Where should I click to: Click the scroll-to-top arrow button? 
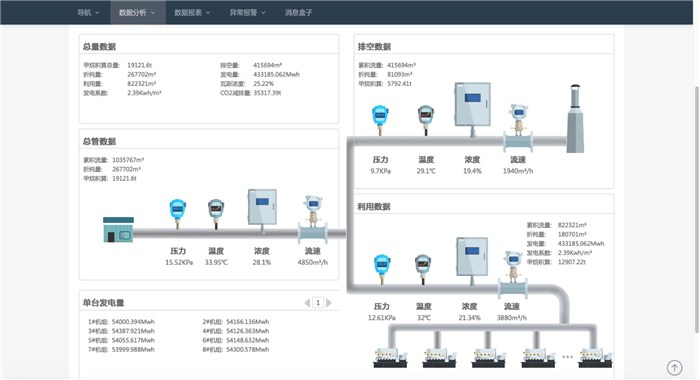(x=675, y=367)
